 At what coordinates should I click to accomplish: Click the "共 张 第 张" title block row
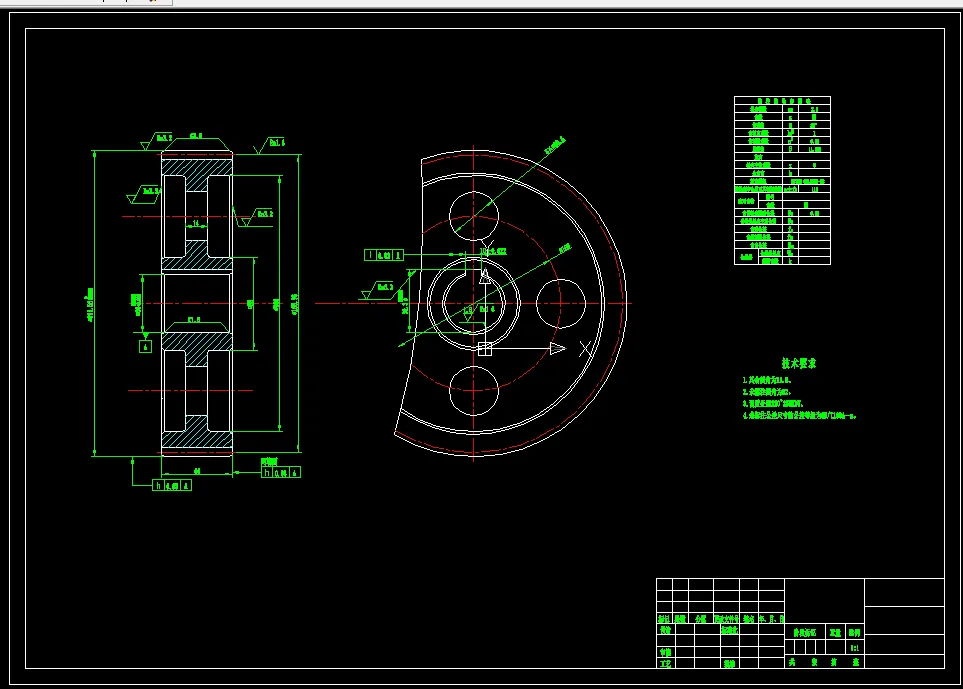(824, 662)
